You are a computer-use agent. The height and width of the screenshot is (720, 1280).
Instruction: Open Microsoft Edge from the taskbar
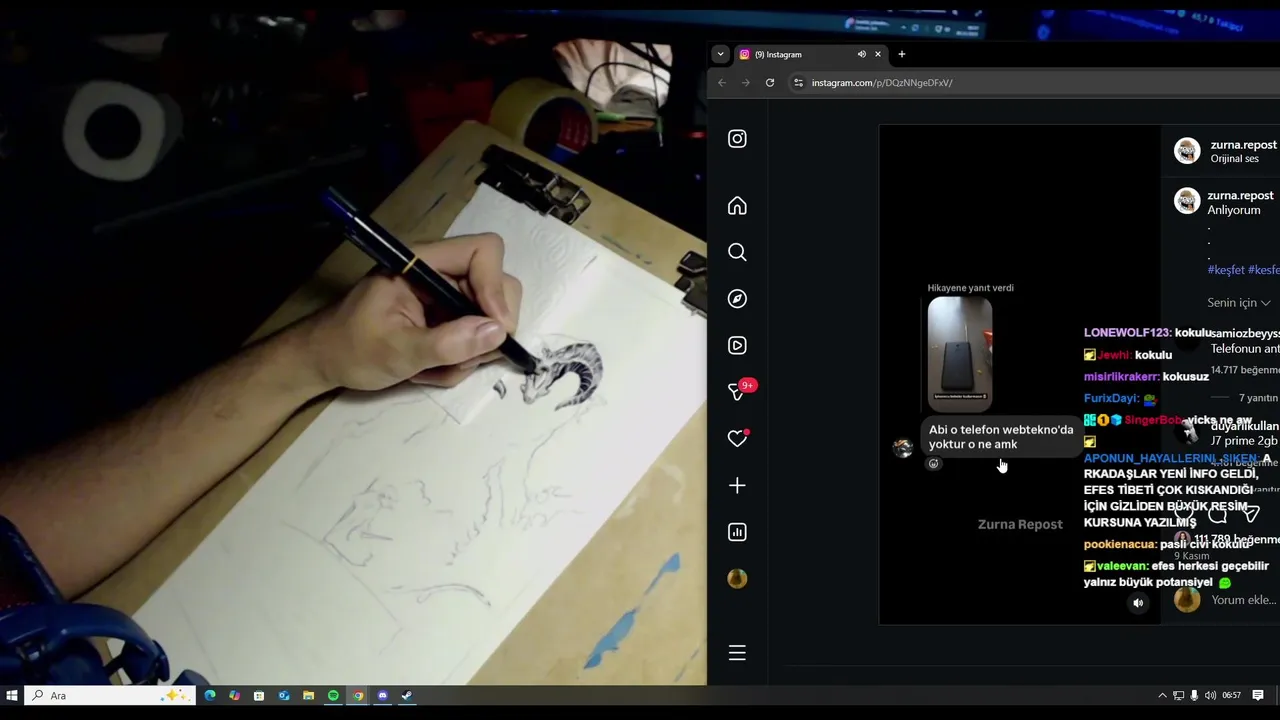(210, 695)
